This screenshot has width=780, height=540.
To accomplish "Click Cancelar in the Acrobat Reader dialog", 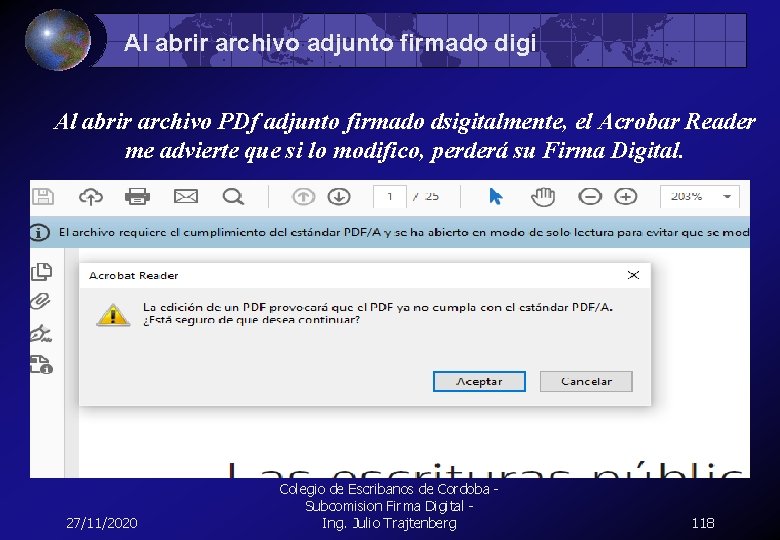I will [x=586, y=381].
